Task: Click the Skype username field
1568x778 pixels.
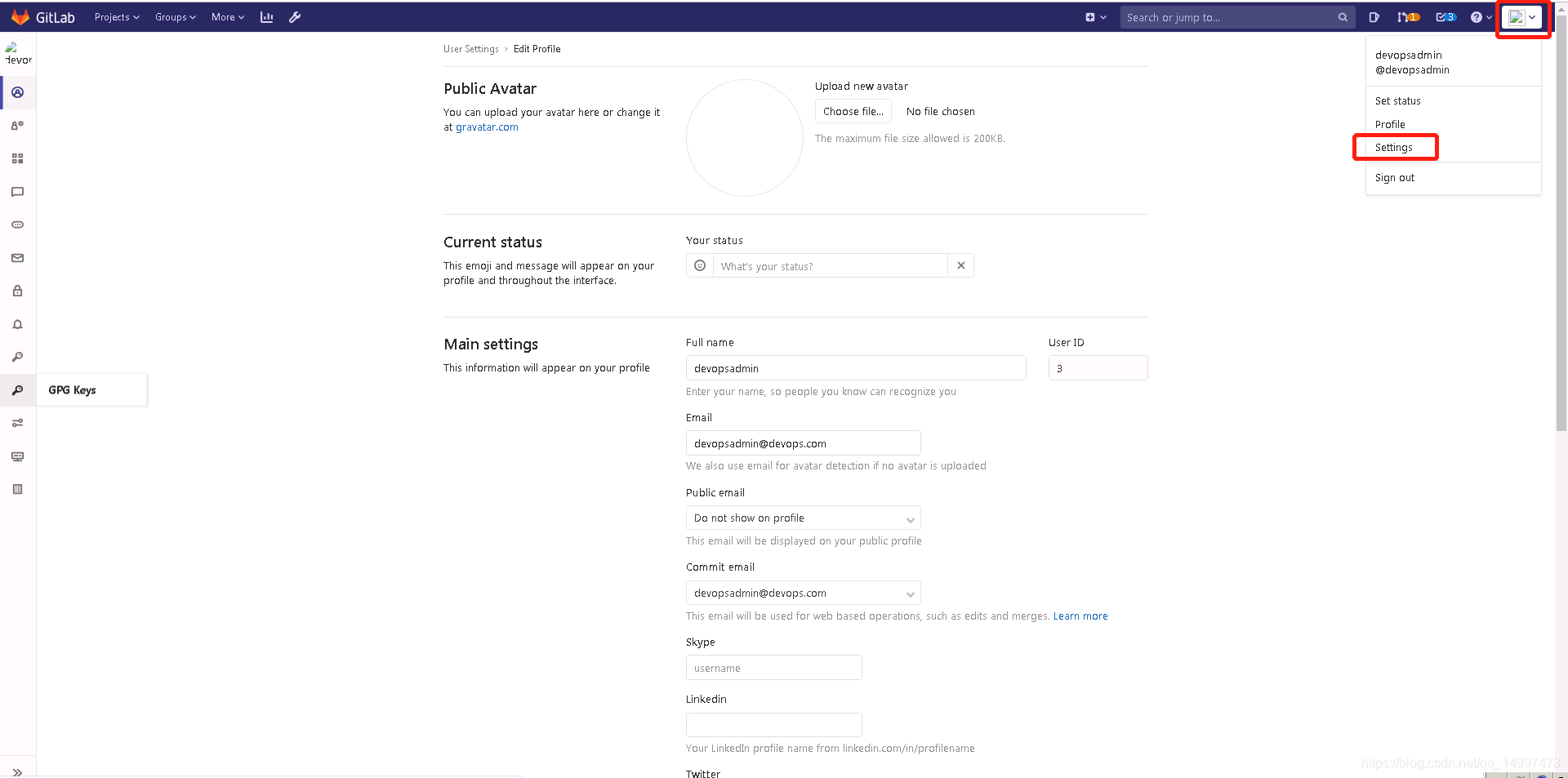Action: (774, 668)
